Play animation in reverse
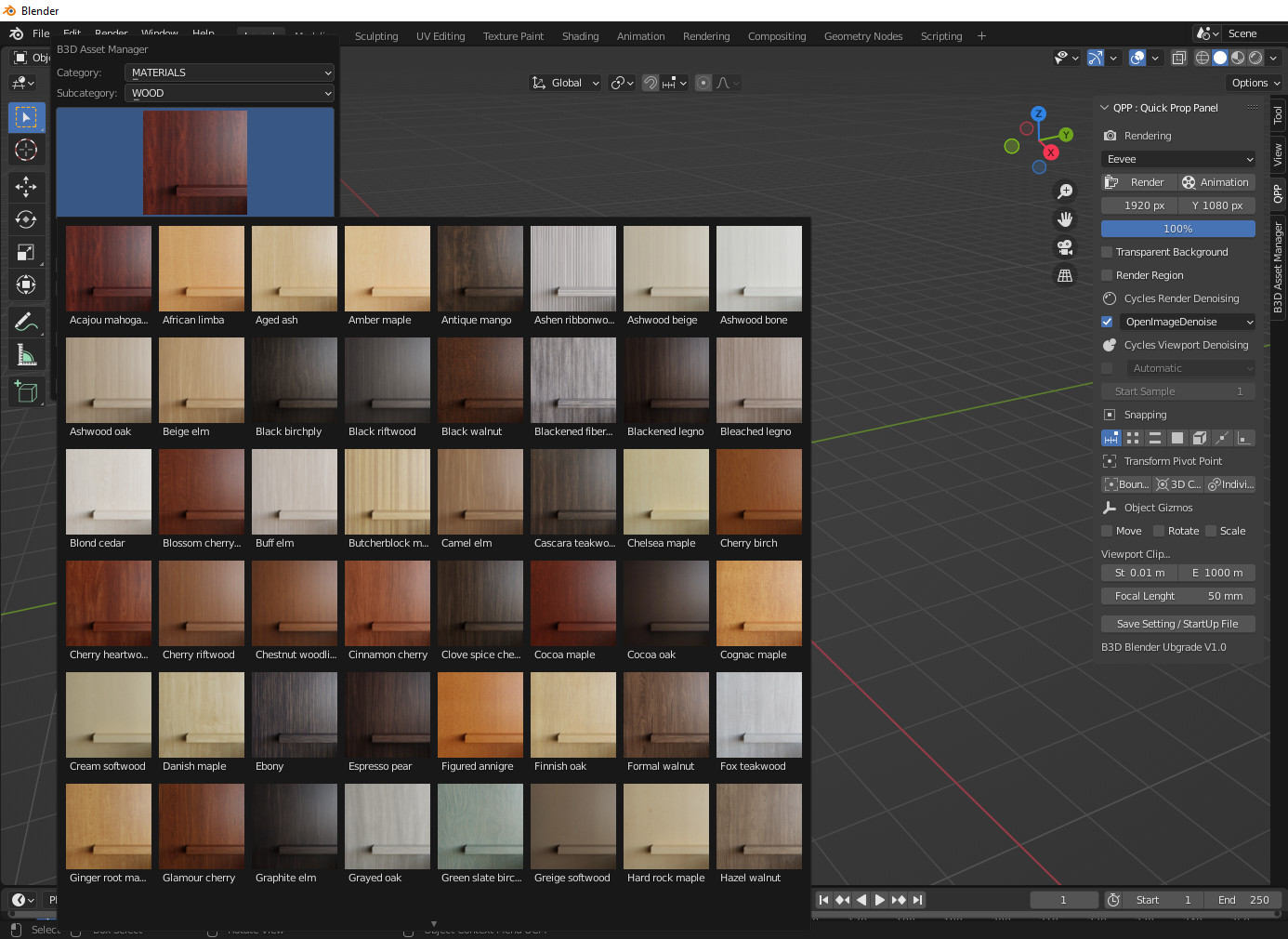This screenshot has height=939, width=1288. click(x=861, y=900)
